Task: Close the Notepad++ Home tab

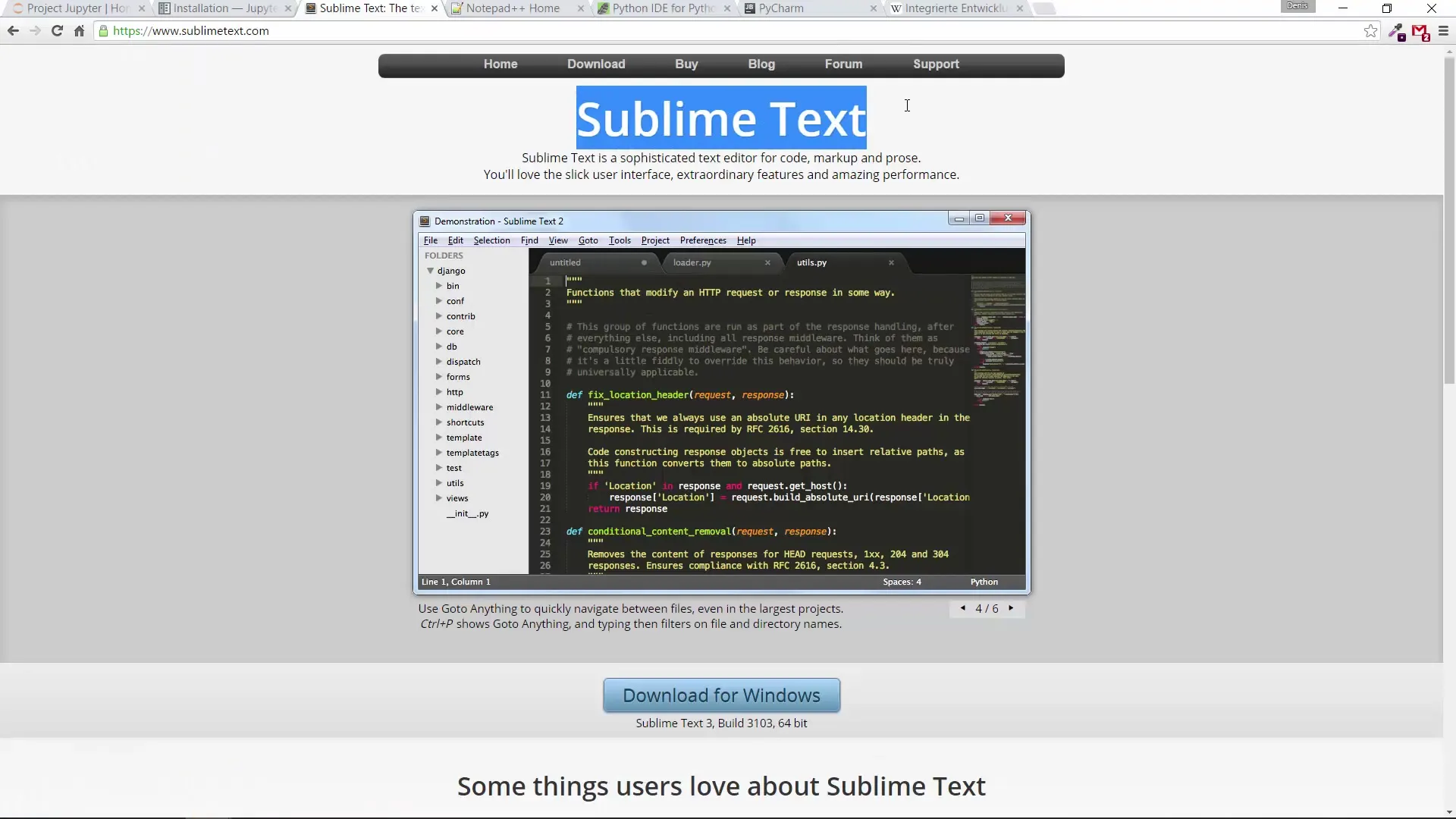Action: (581, 8)
